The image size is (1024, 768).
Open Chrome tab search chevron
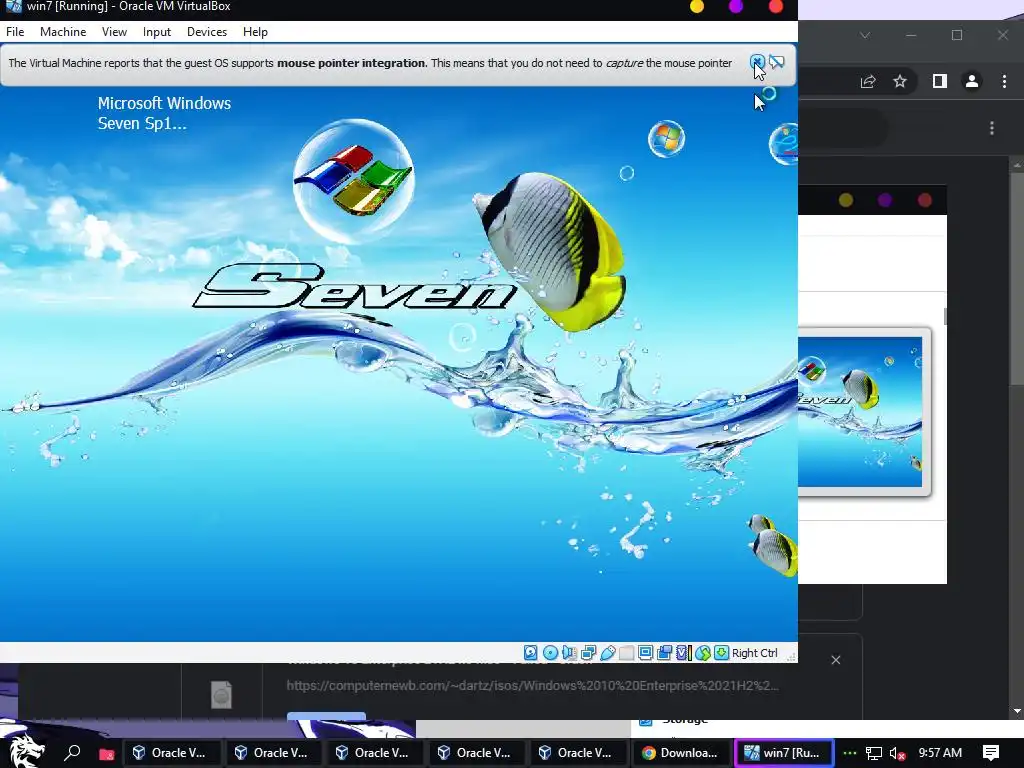(865, 35)
